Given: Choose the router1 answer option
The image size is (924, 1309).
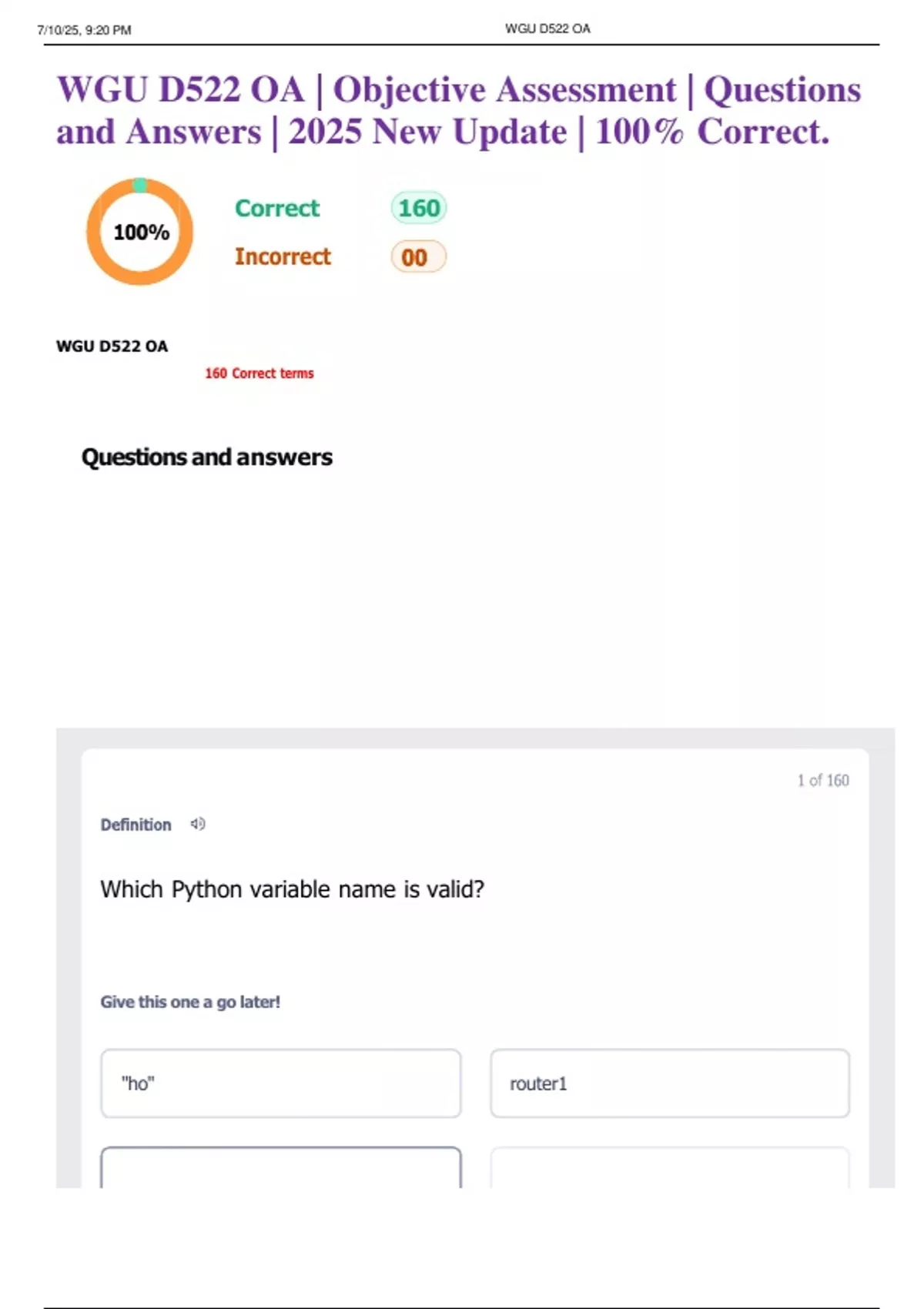Looking at the screenshot, I should (x=669, y=1083).
